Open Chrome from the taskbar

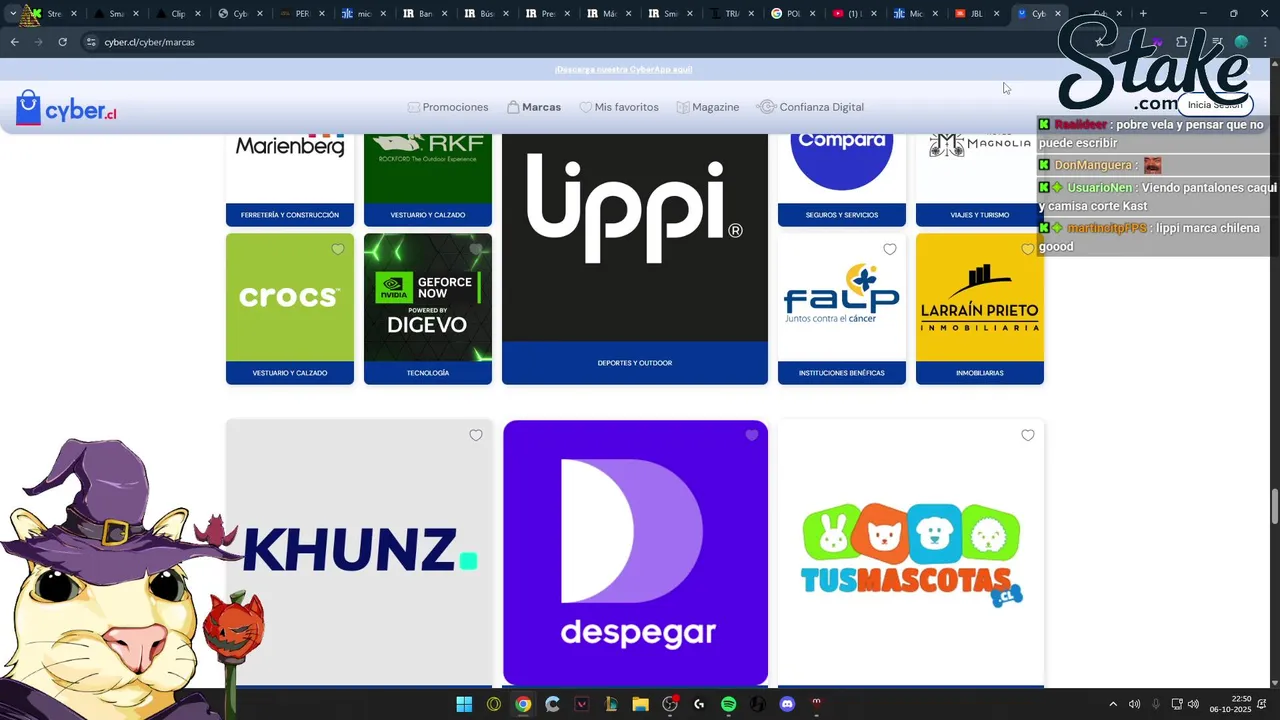523,704
